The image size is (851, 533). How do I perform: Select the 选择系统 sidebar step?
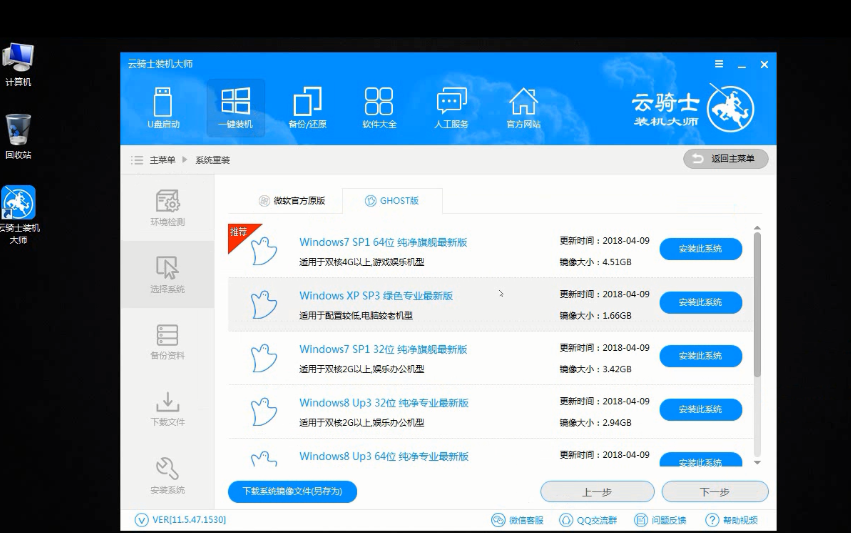[167, 275]
